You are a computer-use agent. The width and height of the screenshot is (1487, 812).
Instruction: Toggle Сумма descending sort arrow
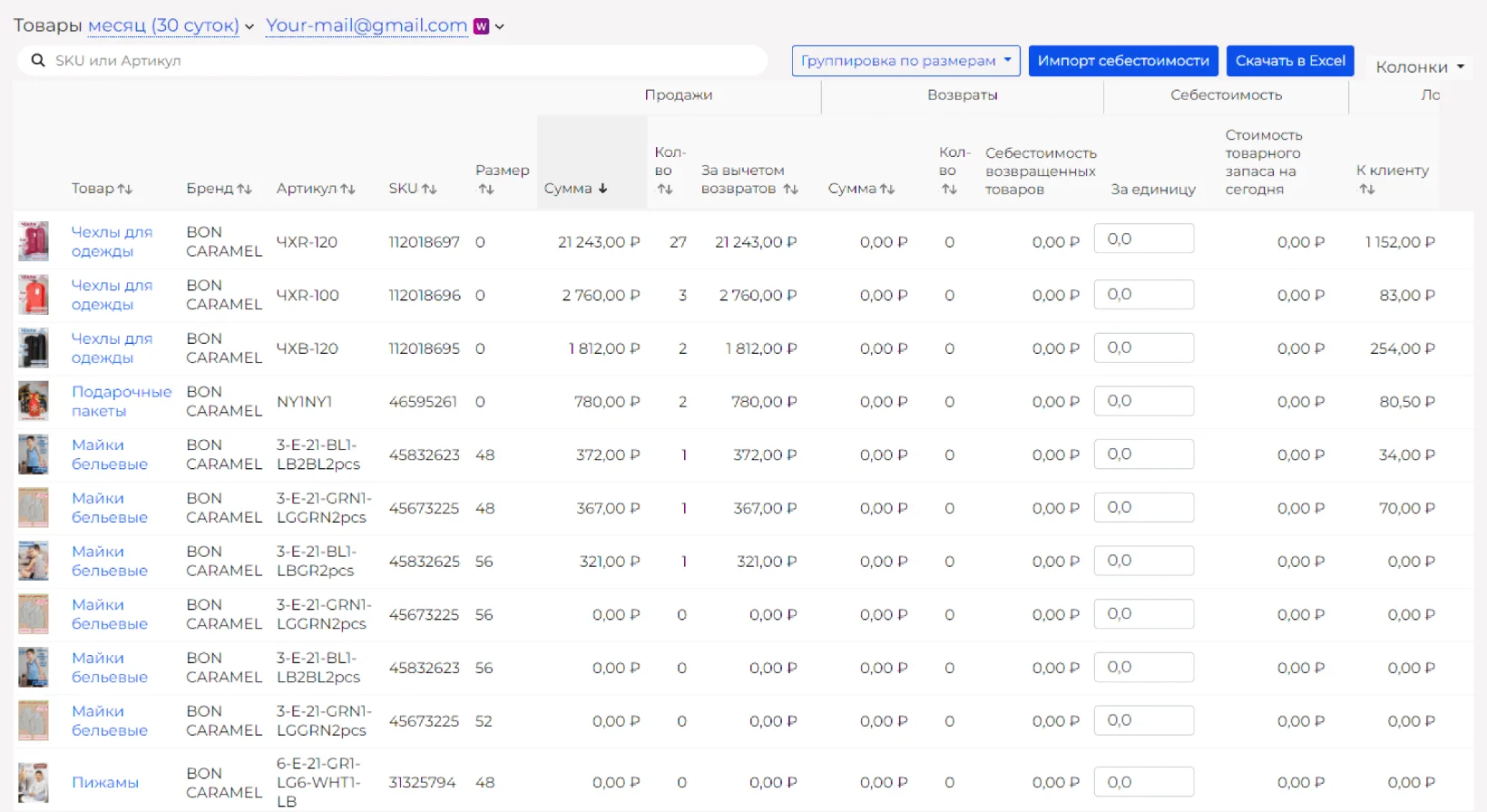click(602, 189)
